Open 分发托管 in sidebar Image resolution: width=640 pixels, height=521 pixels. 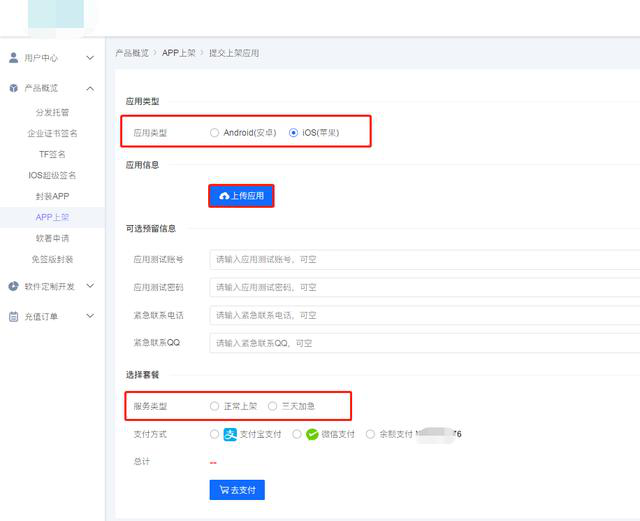click(x=52, y=112)
